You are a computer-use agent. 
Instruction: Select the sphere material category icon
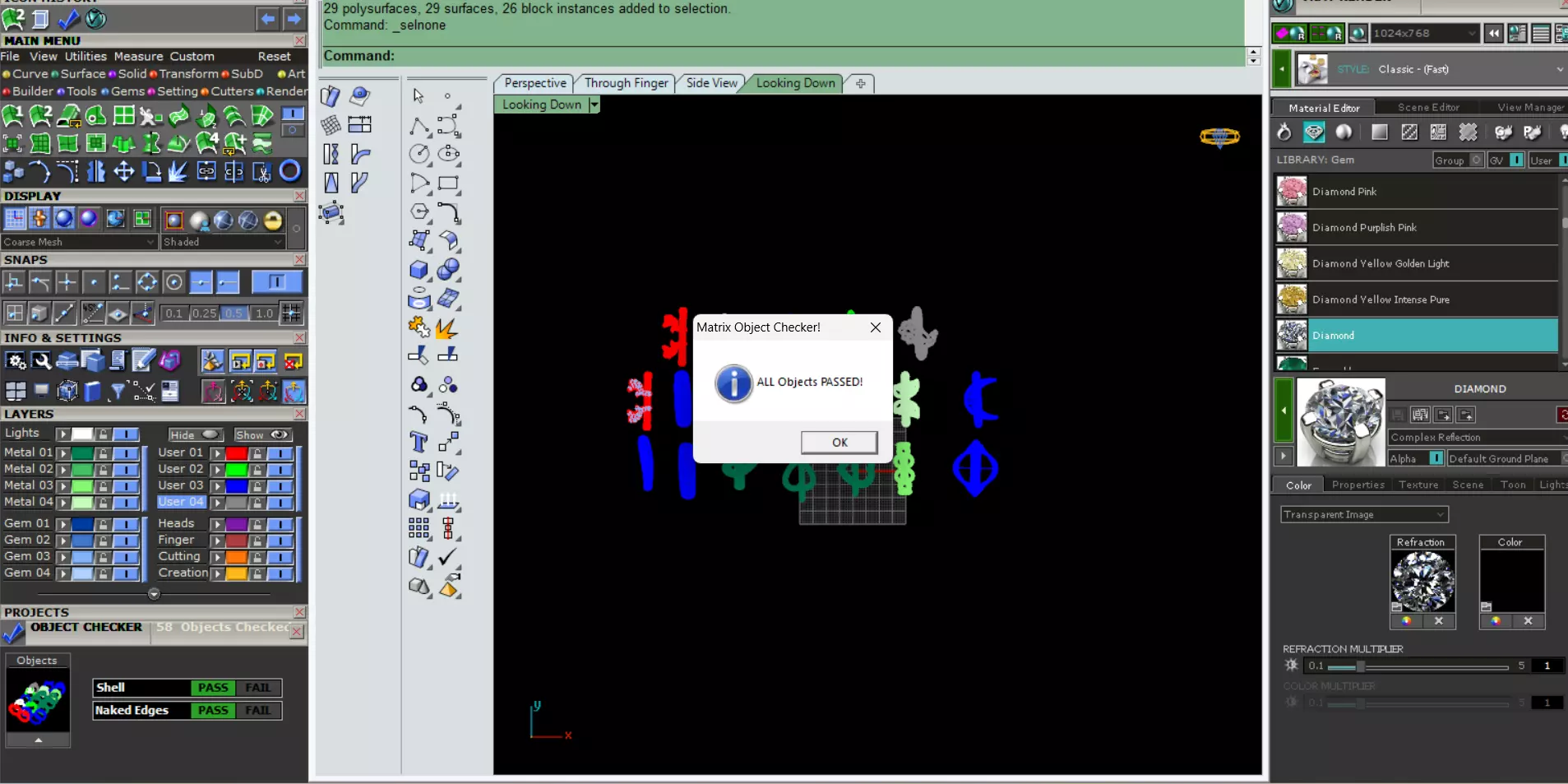coord(1344,132)
